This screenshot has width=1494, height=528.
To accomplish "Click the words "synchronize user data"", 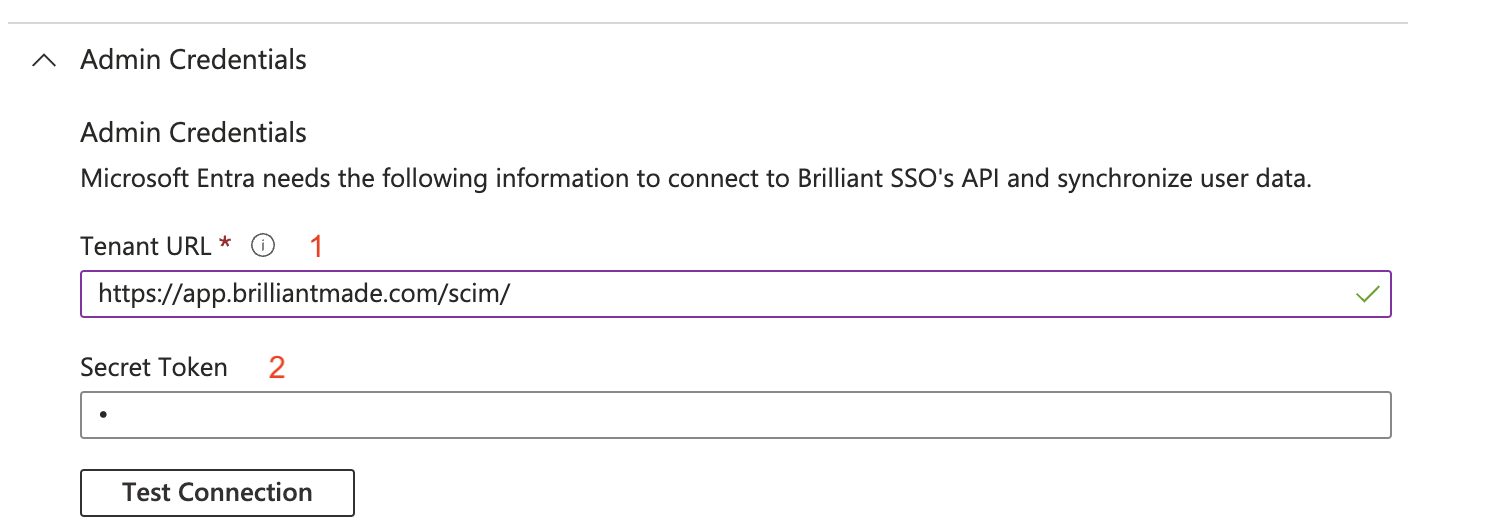I will pos(1181,181).
